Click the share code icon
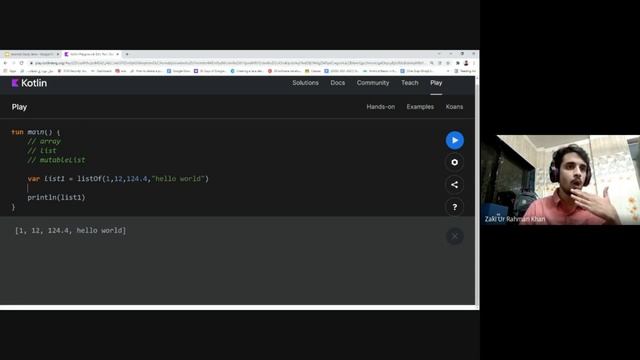The height and width of the screenshot is (360, 640). 454,185
